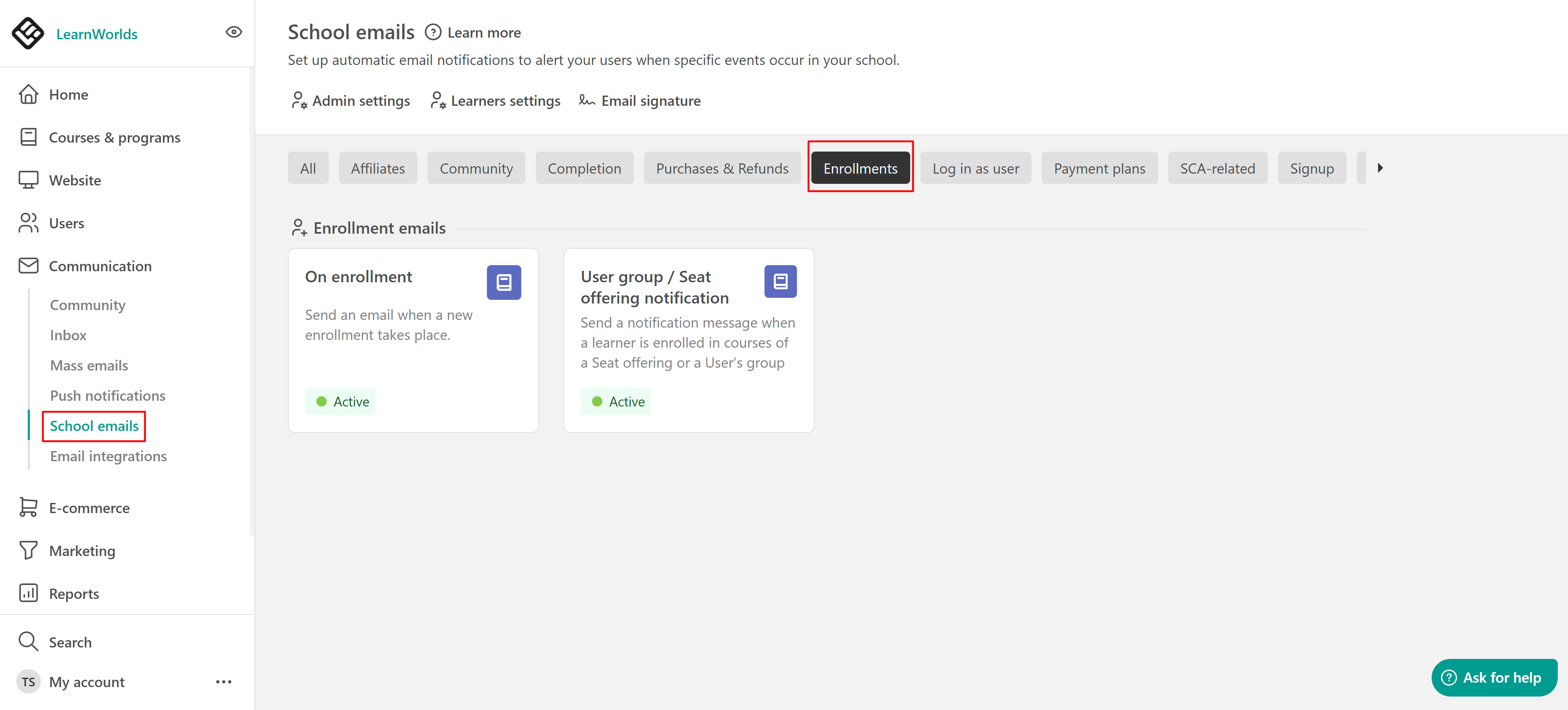Open the Home sidebar item
The image size is (1568, 710).
[x=68, y=94]
